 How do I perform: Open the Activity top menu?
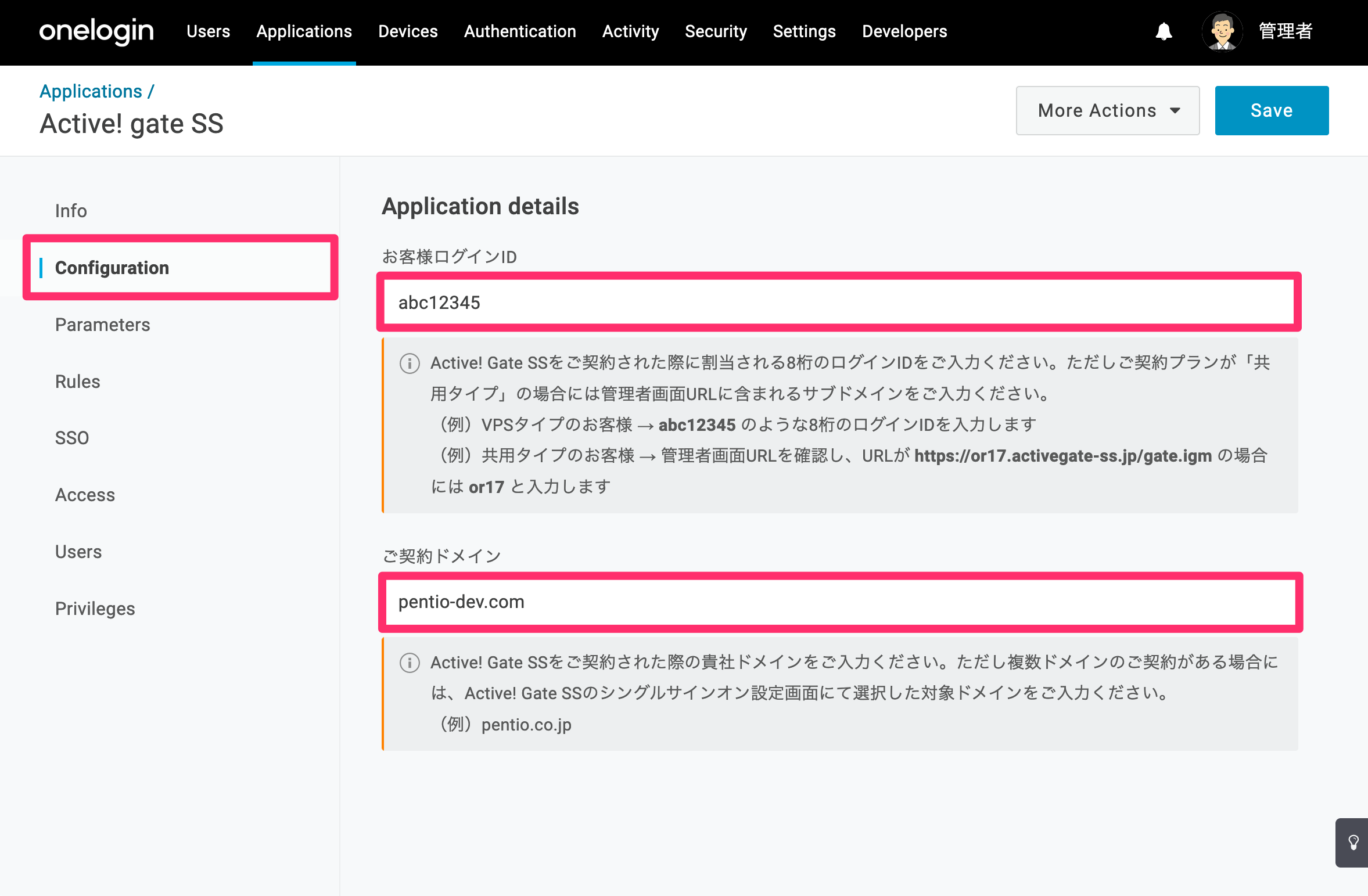(630, 31)
